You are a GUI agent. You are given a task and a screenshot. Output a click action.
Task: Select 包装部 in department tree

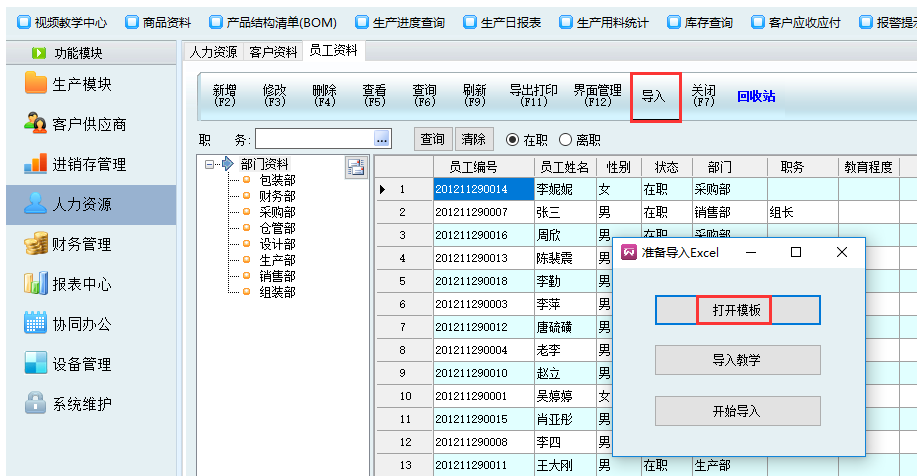(277, 180)
